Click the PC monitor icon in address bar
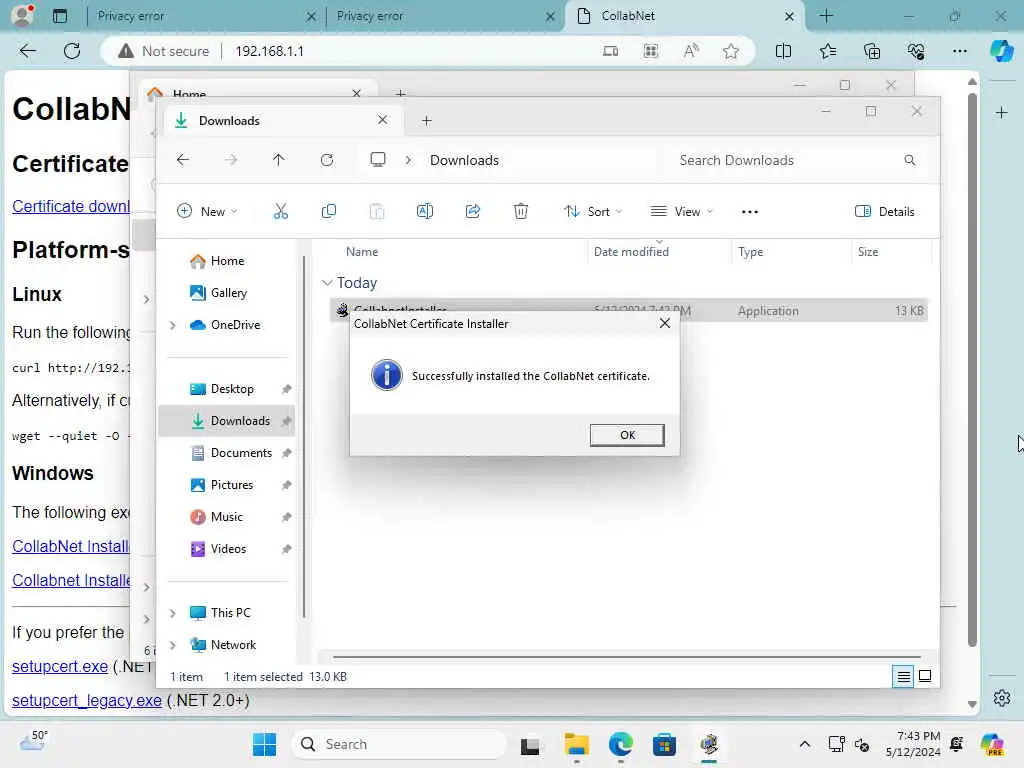 point(377,160)
